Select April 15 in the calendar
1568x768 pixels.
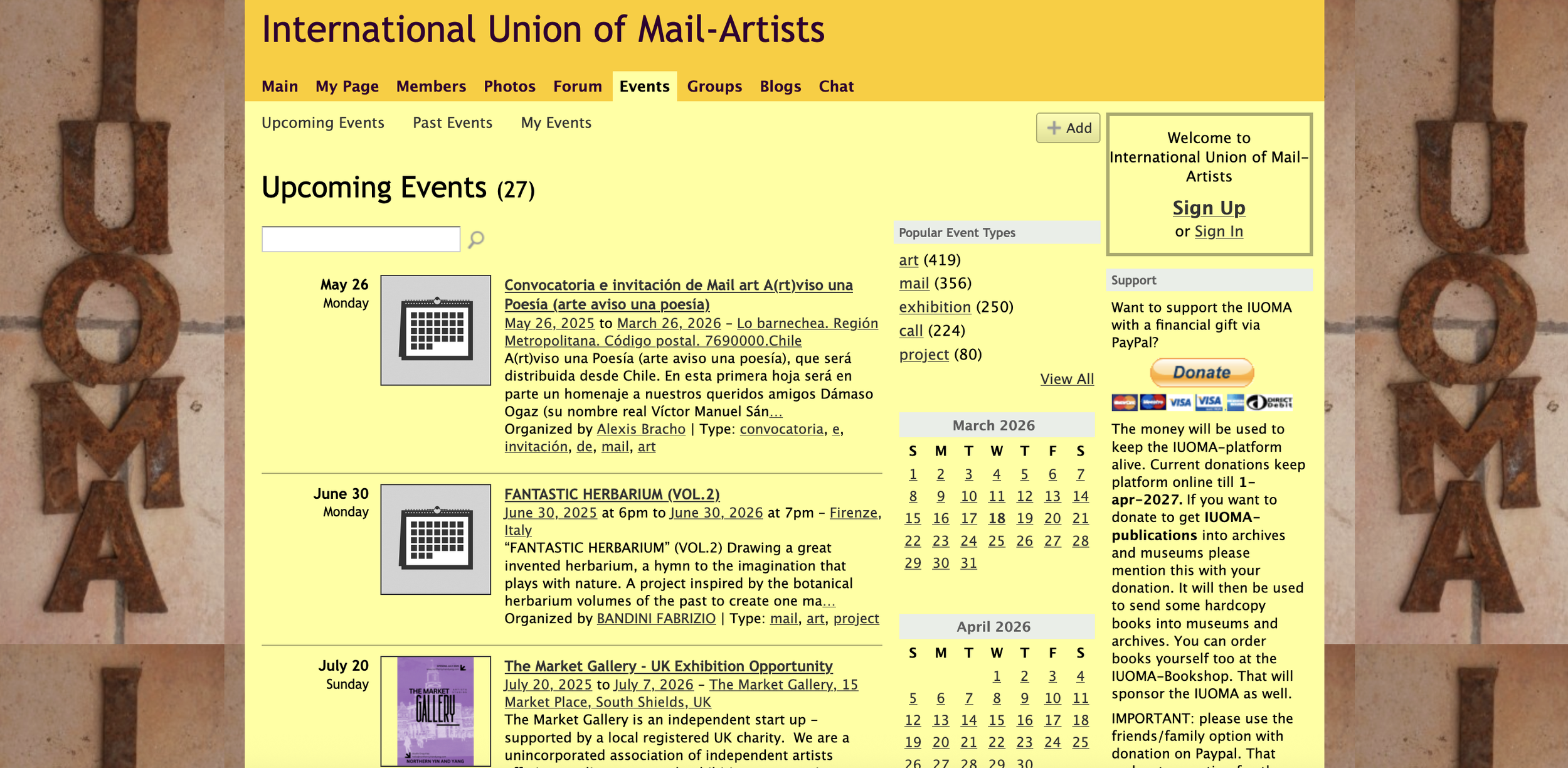pos(996,720)
